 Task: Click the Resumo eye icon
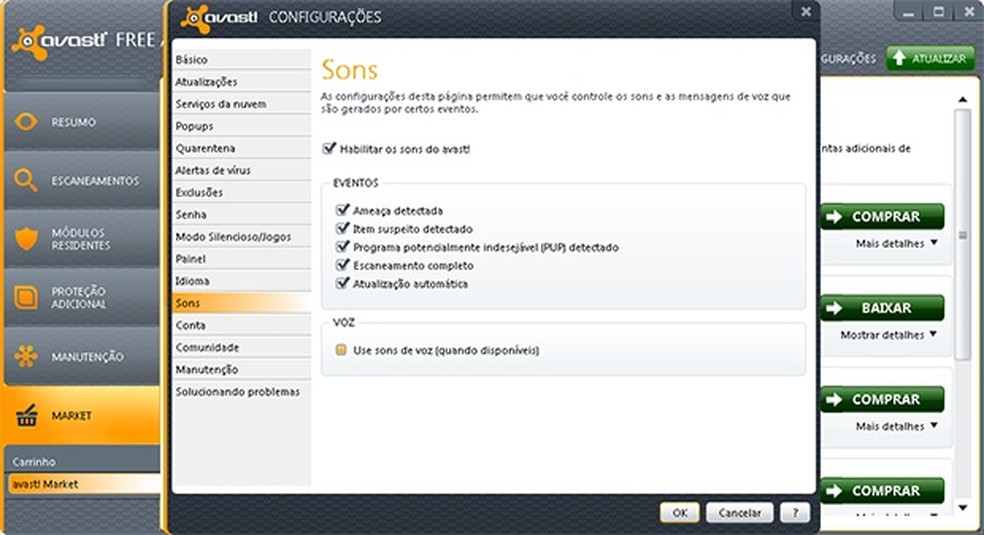tap(26, 122)
